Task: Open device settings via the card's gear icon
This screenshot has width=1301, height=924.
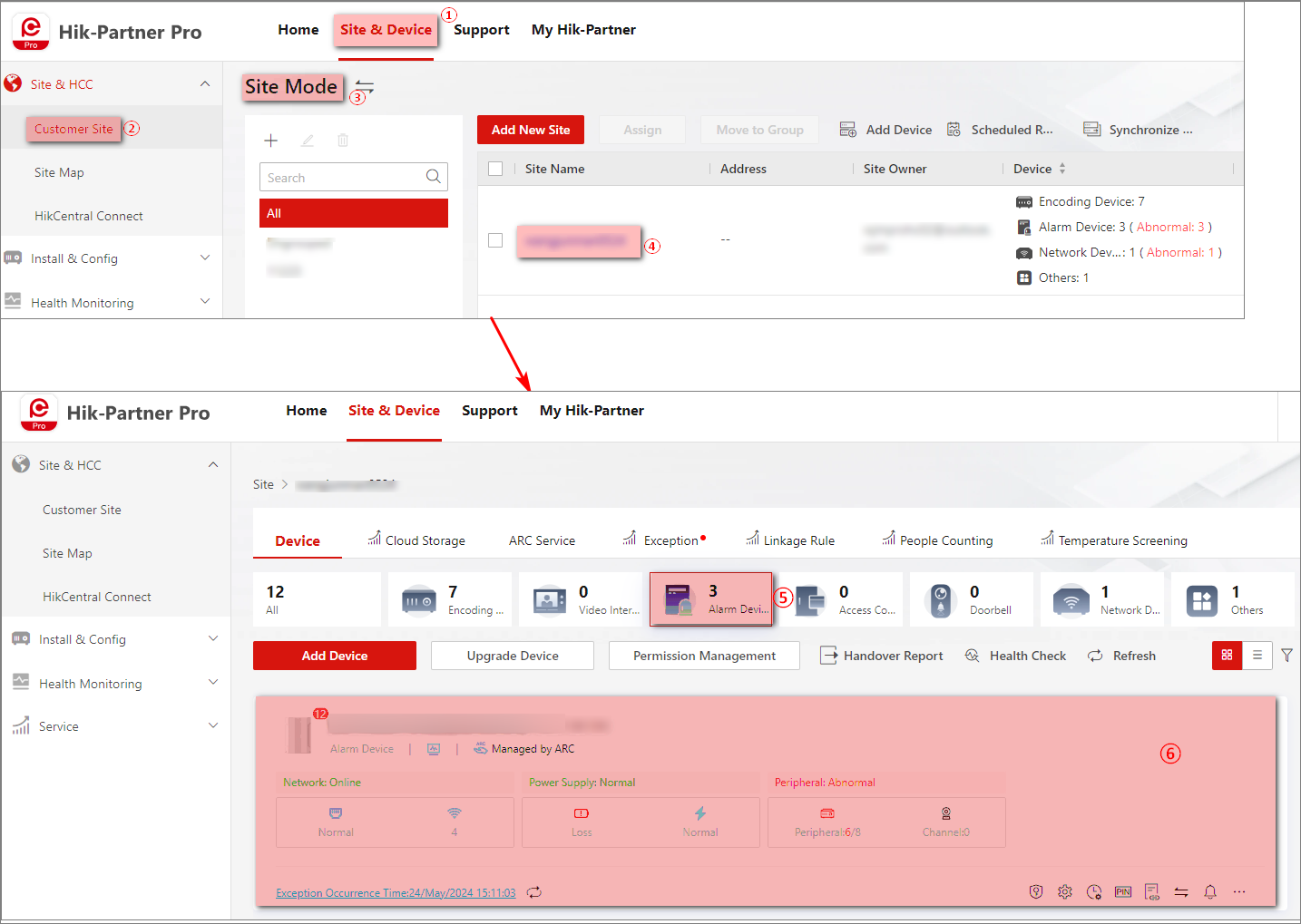Action: (1065, 891)
